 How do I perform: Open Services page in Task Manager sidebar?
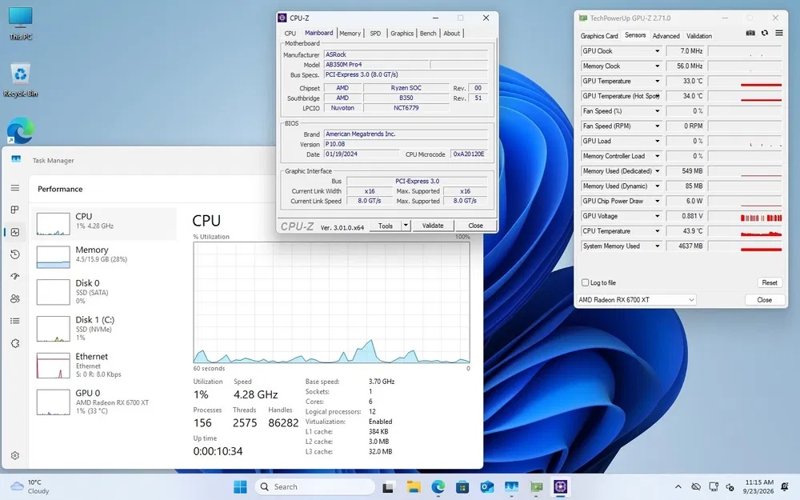coord(15,343)
